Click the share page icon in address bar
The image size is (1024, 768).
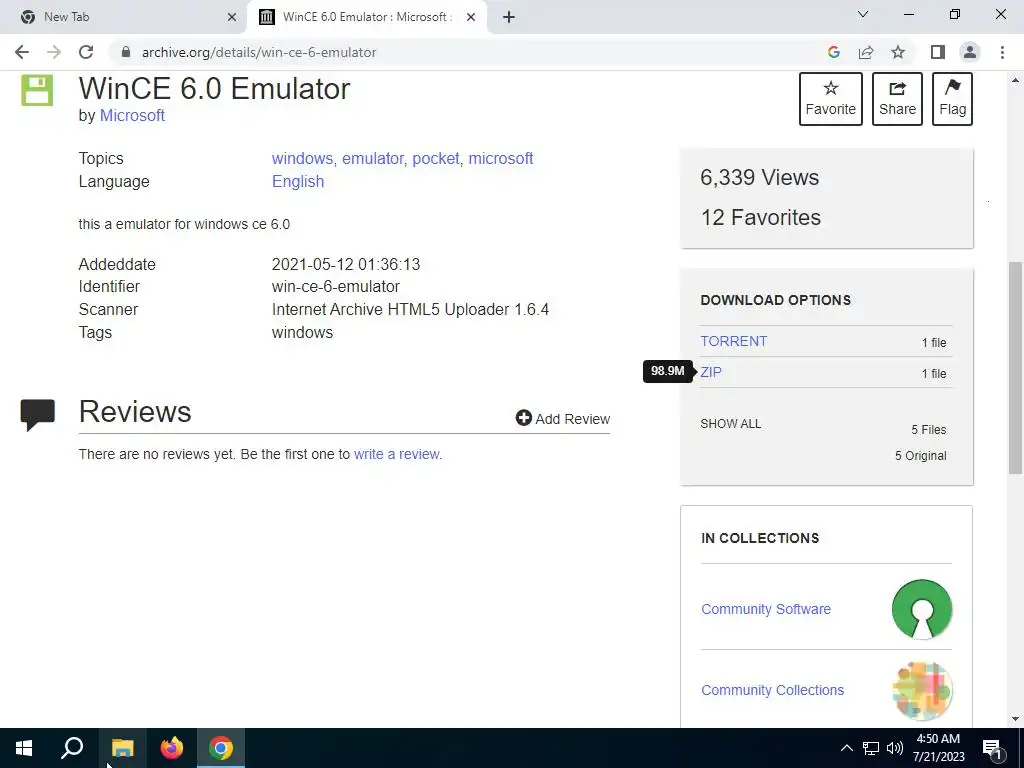866,52
